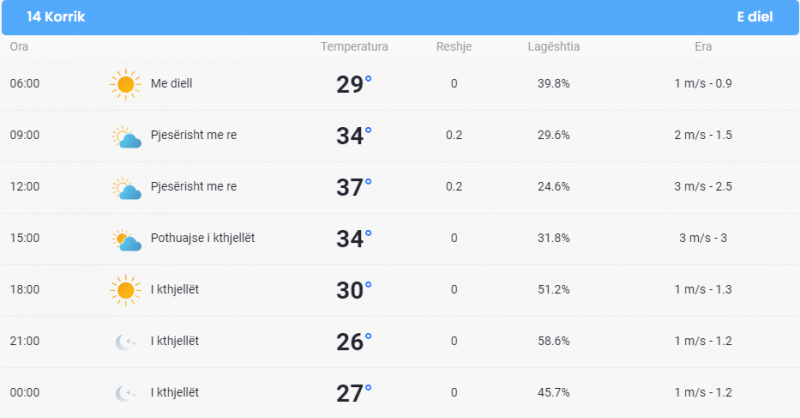
Task: Select the 37° temperature at 12:00
Action: click(x=354, y=187)
